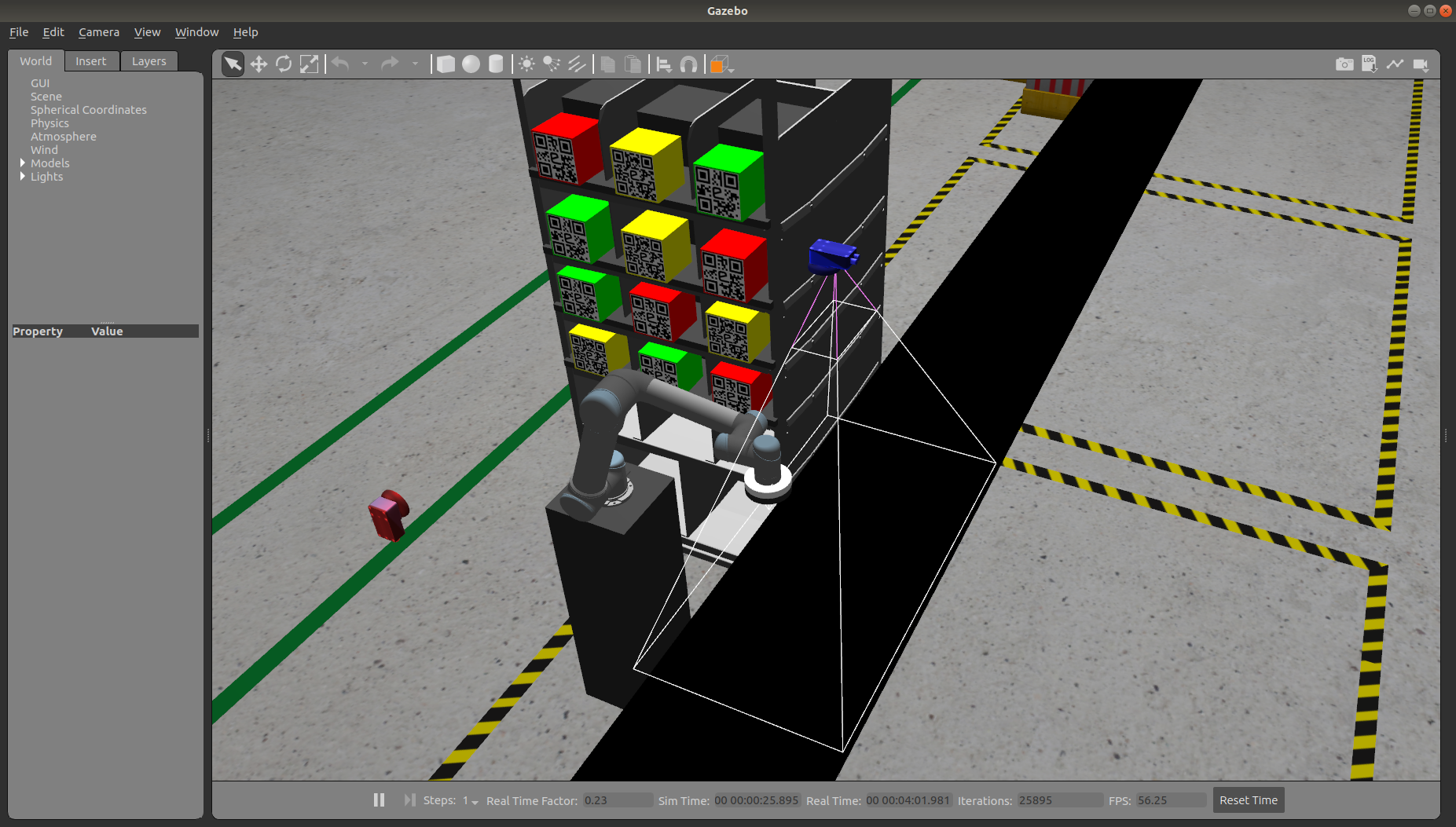This screenshot has width=1456, height=827.
Task: Click the Sim Time value field
Action: point(757,800)
